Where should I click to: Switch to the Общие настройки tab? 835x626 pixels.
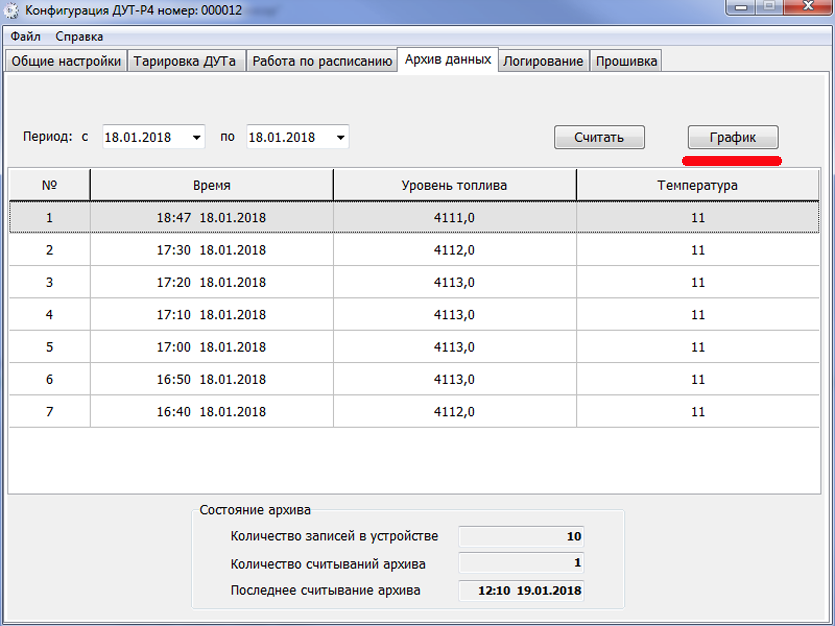66,61
